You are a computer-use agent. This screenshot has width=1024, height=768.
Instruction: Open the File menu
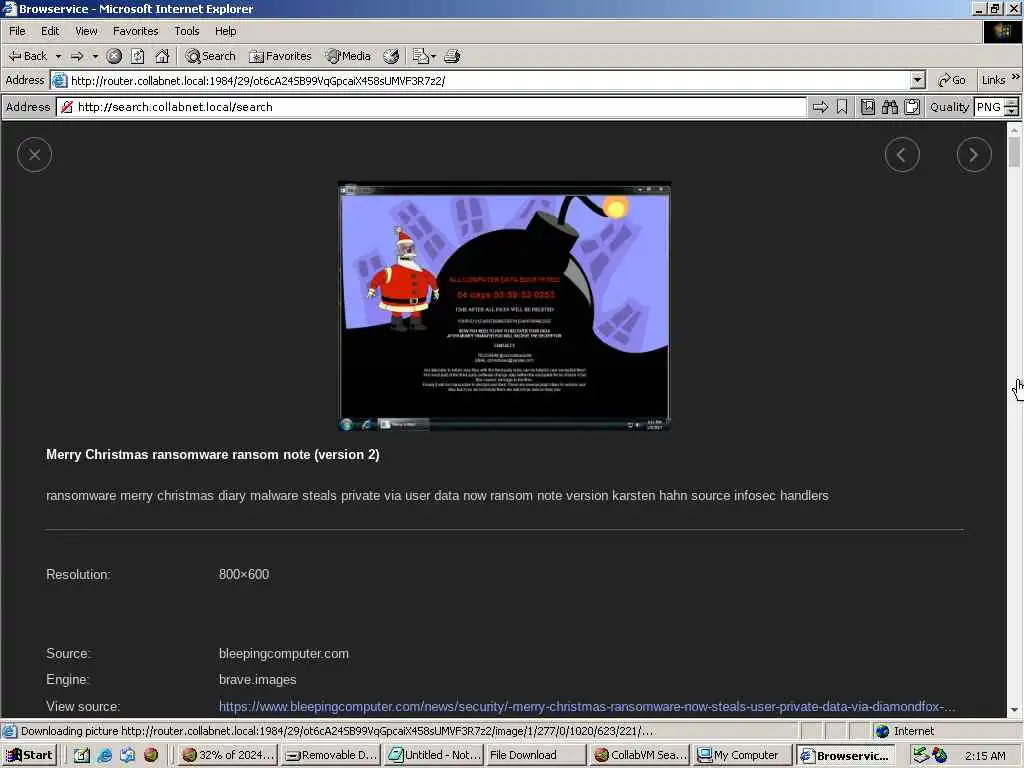17,31
